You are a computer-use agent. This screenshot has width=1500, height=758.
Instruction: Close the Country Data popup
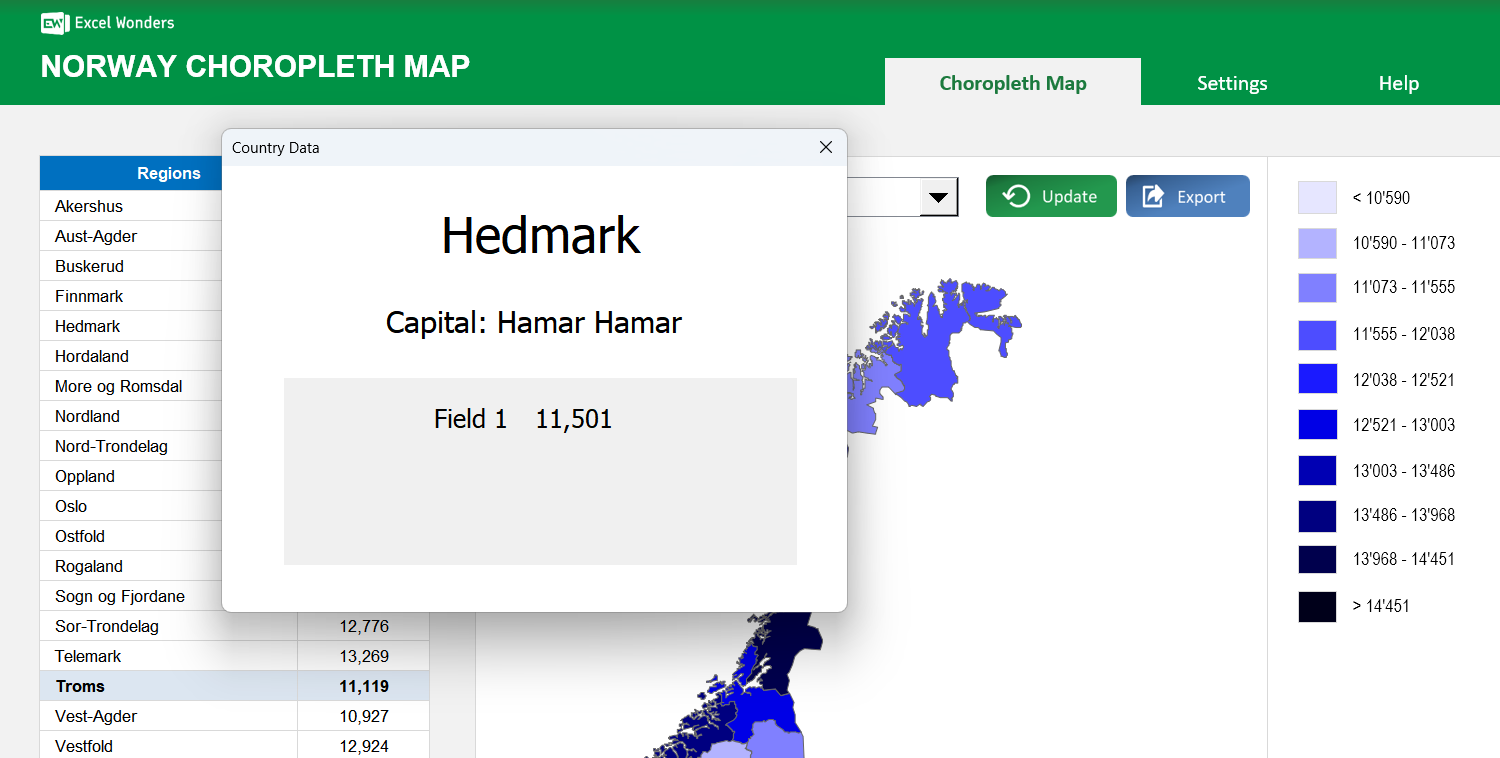pos(825,147)
